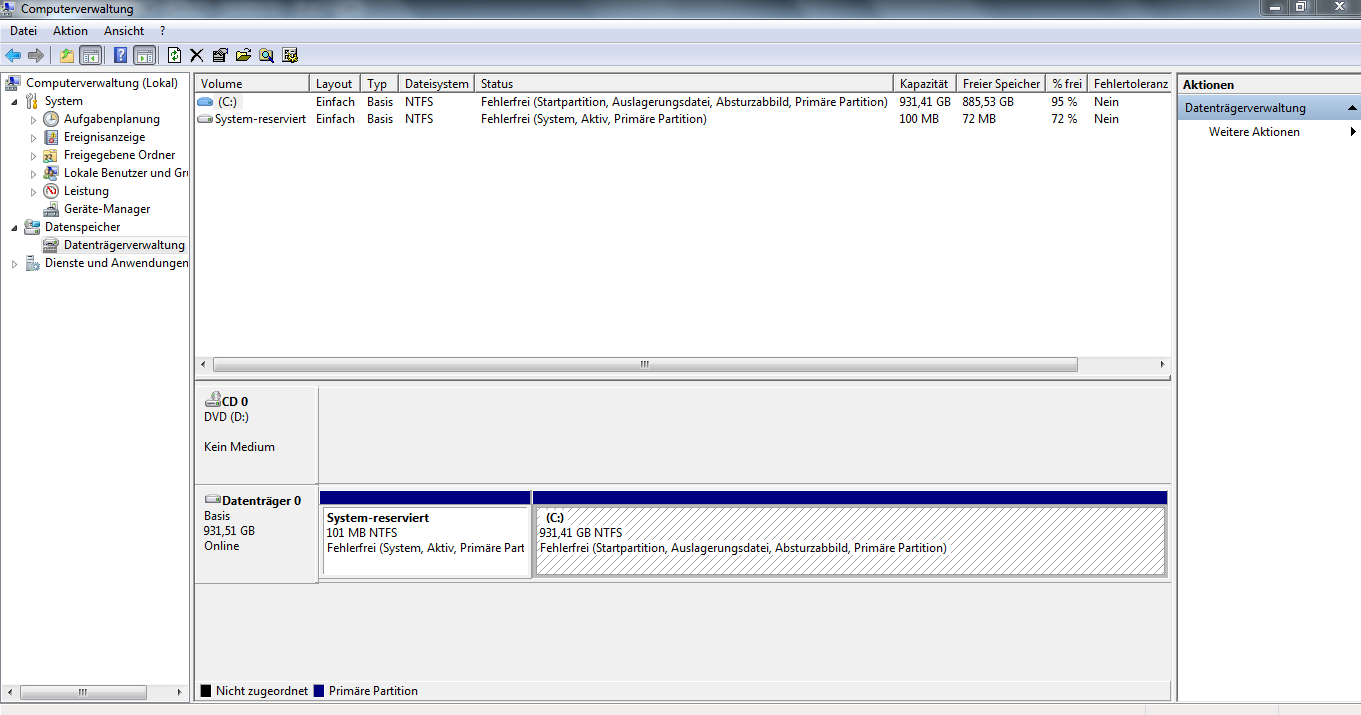Click the Leistung performance gauge icon

coord(51,191)
